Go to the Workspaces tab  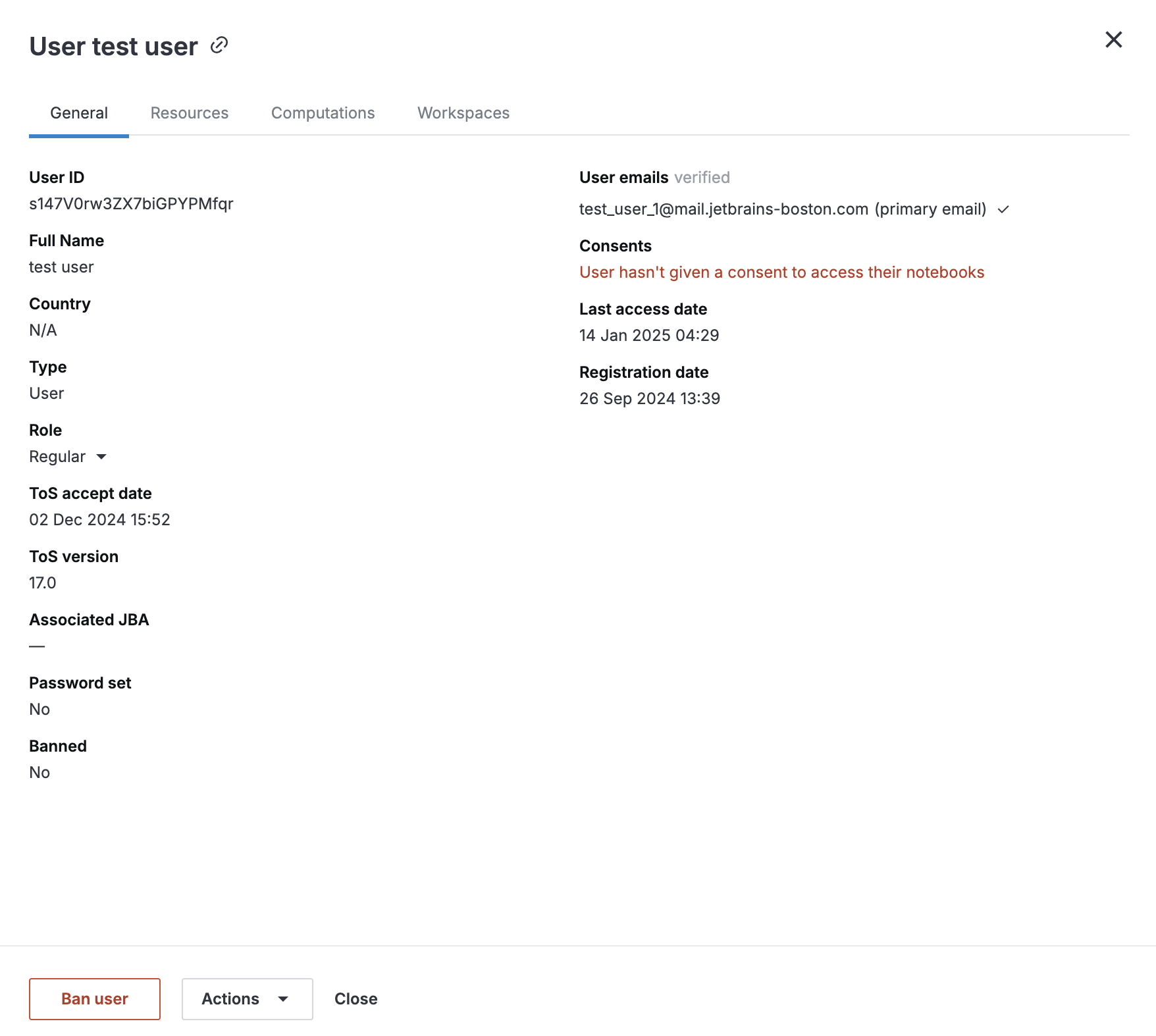coord(463,113)
